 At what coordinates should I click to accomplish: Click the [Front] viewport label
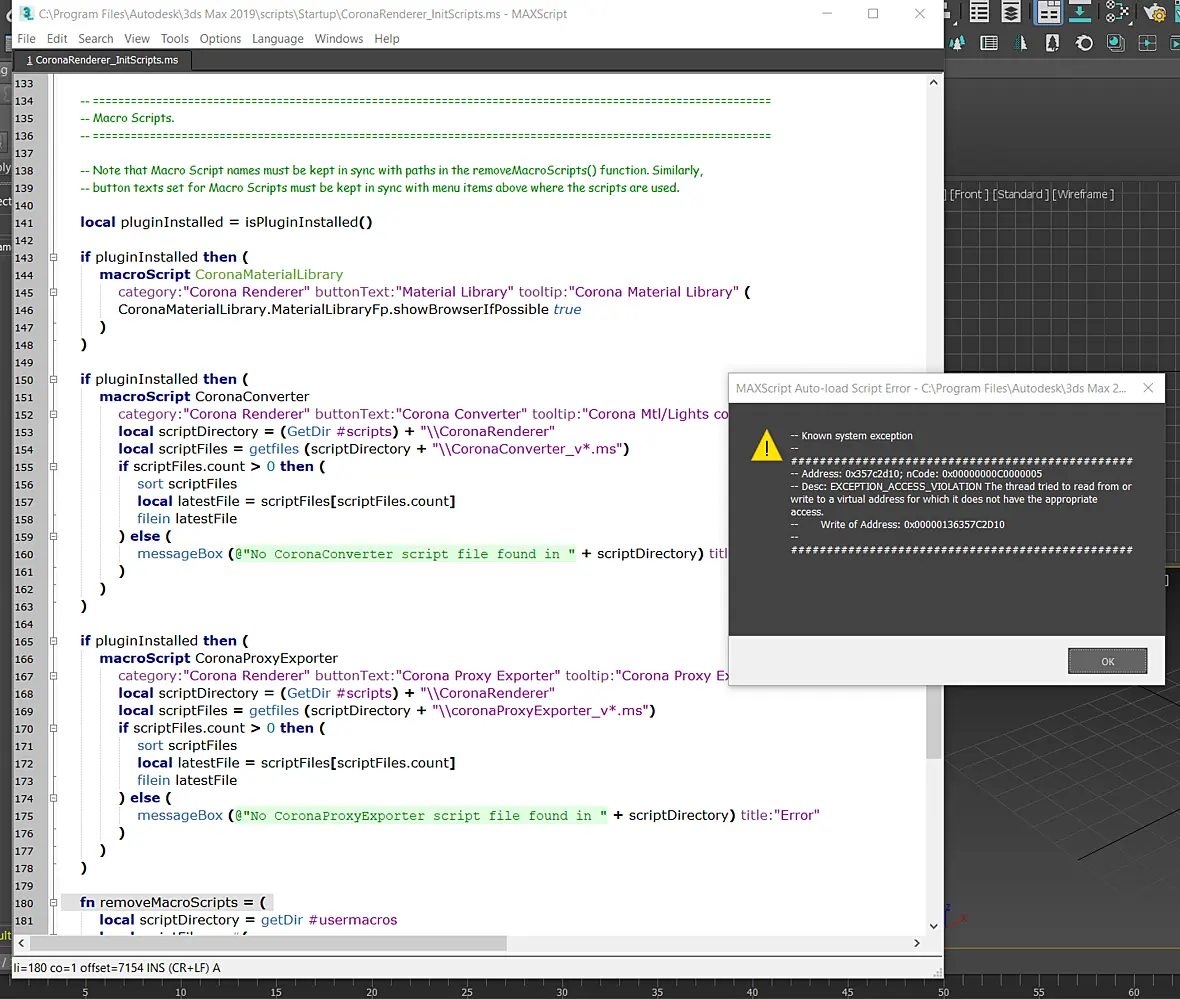pos(969,194)
